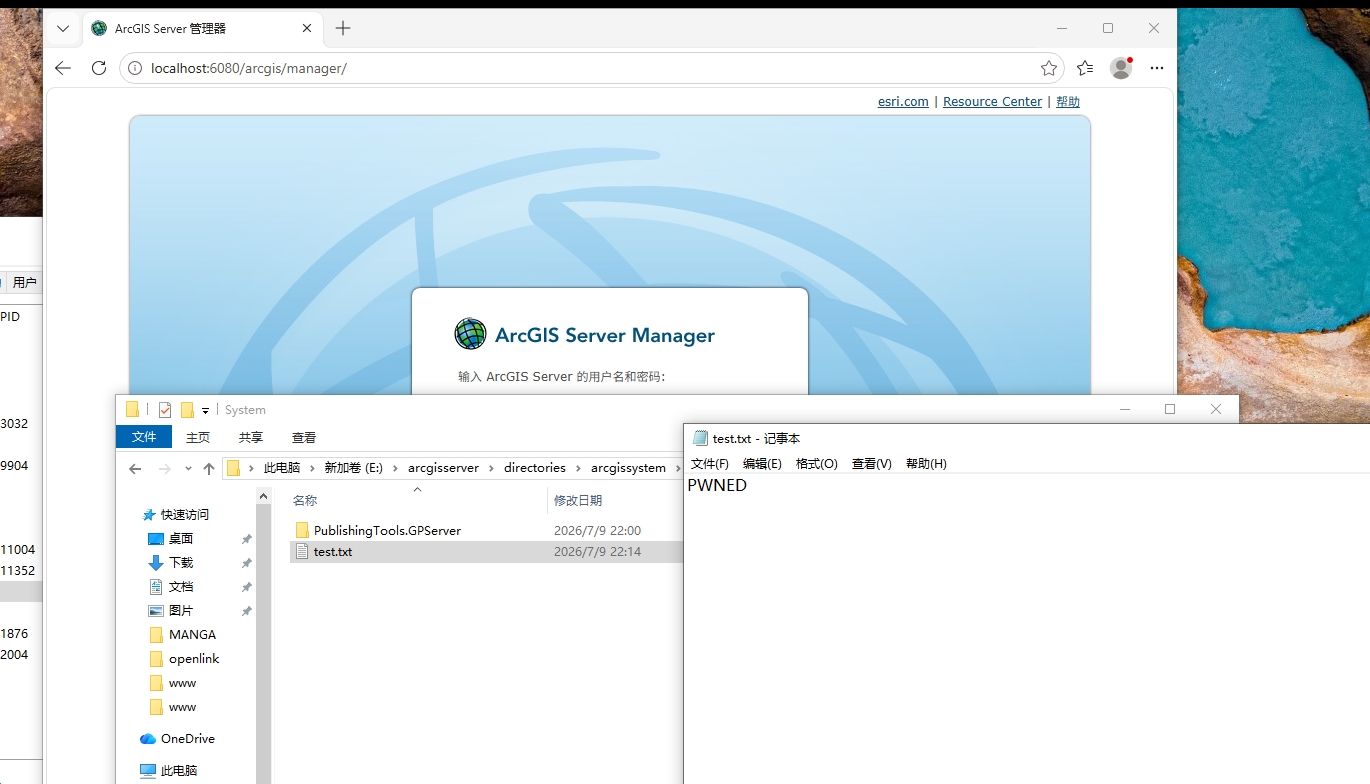The image size is (1370, 784).
Task: Switch to the 查看 ribbon tab
Action: (304, 437)
